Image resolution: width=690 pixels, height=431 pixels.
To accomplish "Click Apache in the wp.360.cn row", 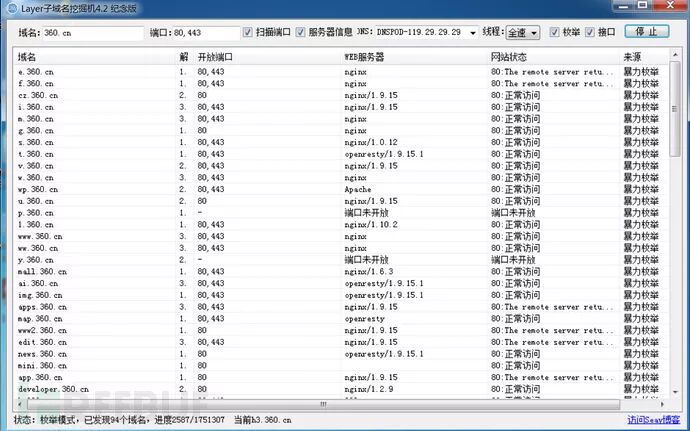I will [358, 189].
